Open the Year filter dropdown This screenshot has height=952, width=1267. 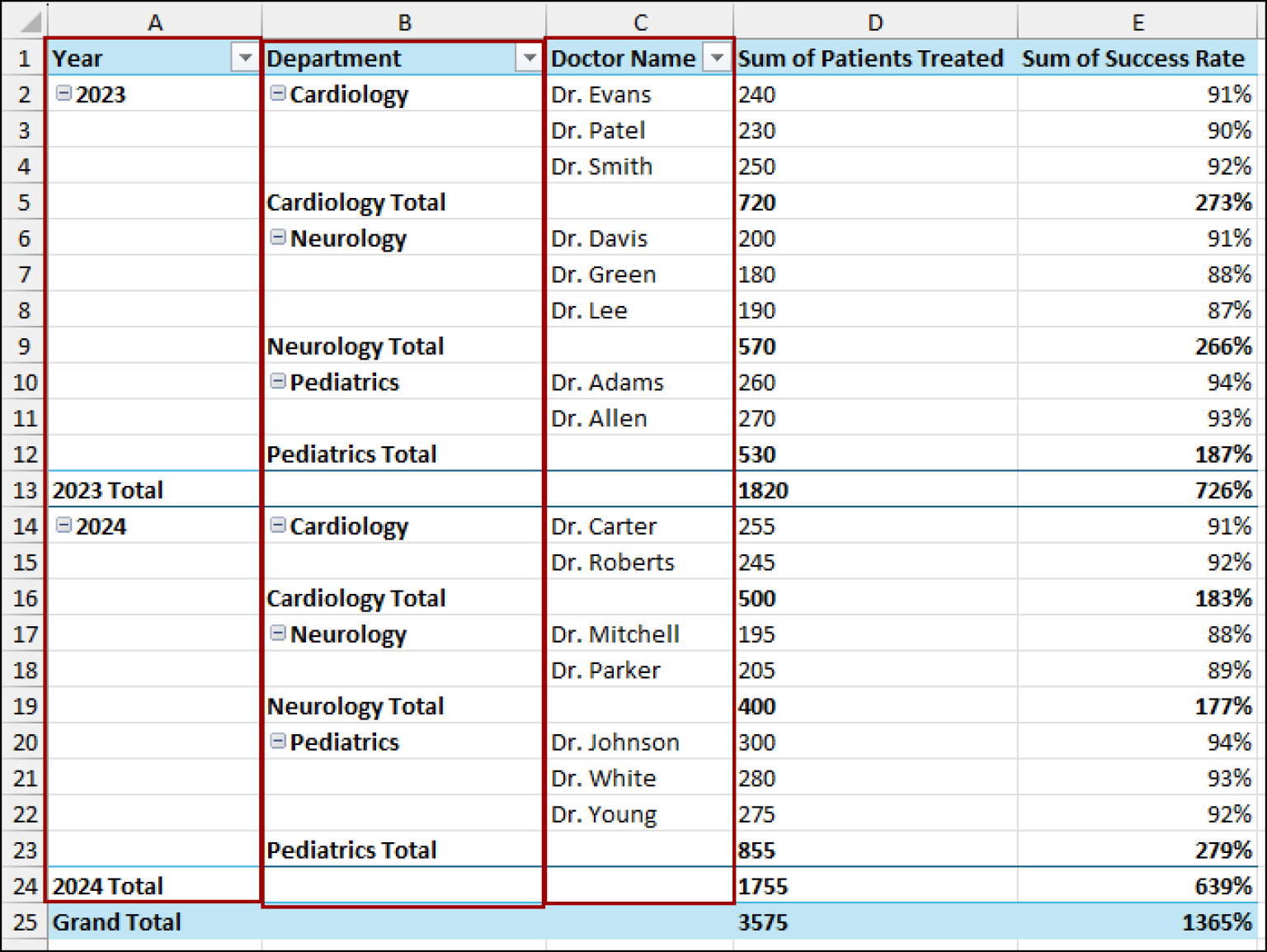[x=245, y=58]
